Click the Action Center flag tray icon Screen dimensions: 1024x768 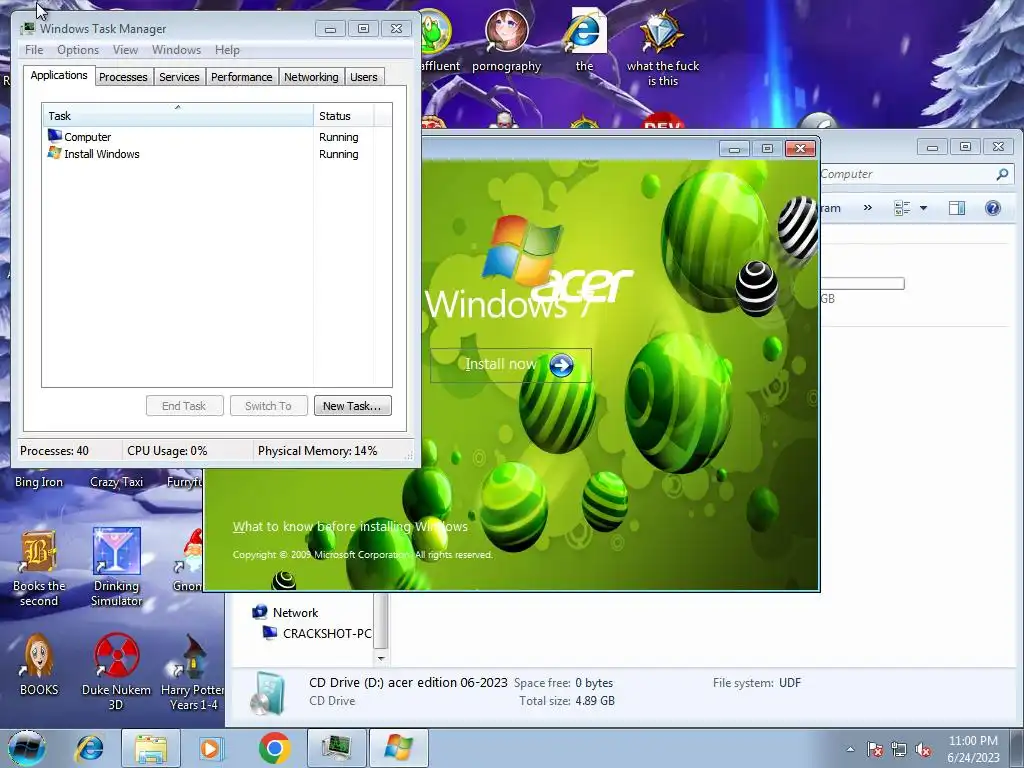click(x=875, y=749)
